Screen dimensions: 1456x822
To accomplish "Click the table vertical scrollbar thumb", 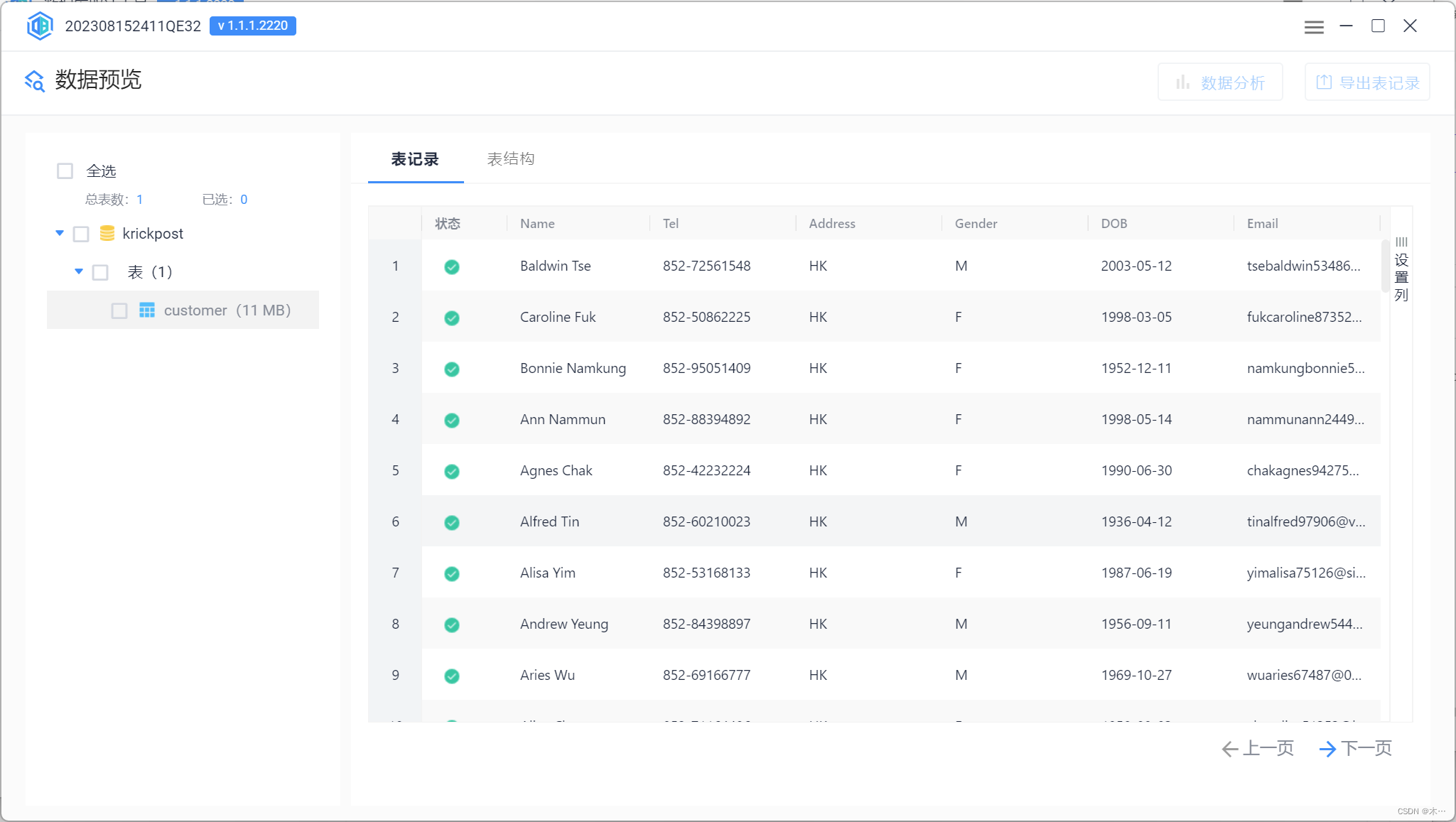I will [x=1385, y=266].
